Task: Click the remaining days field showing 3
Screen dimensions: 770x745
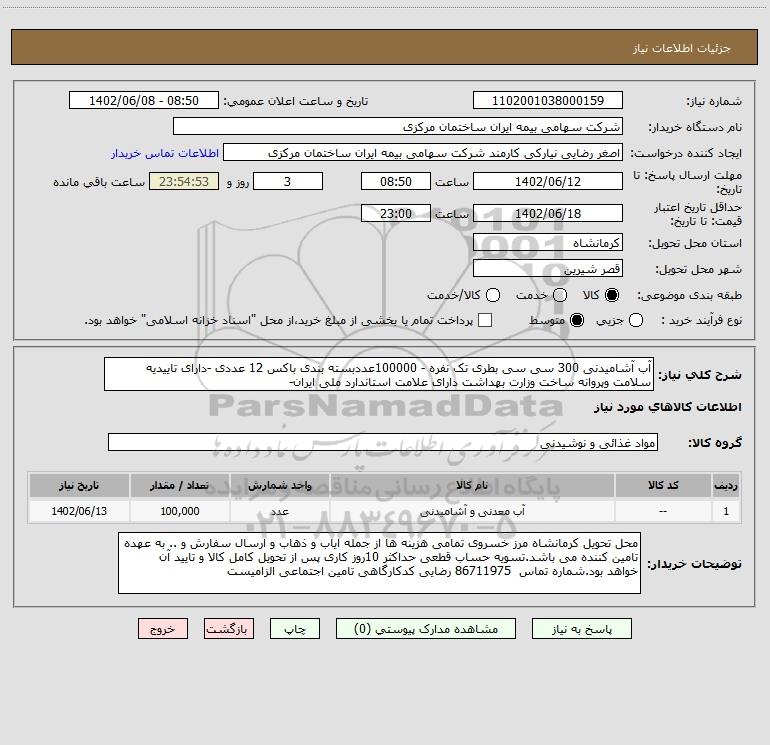Action: coord(288,181)
